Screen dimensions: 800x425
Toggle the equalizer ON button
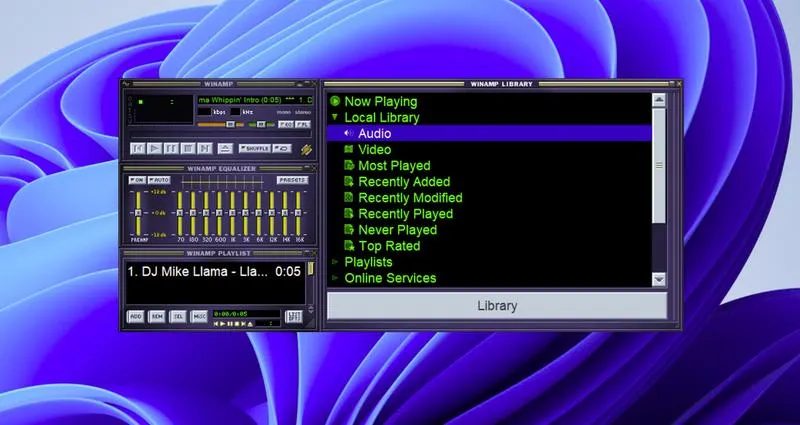click(137, 180)
